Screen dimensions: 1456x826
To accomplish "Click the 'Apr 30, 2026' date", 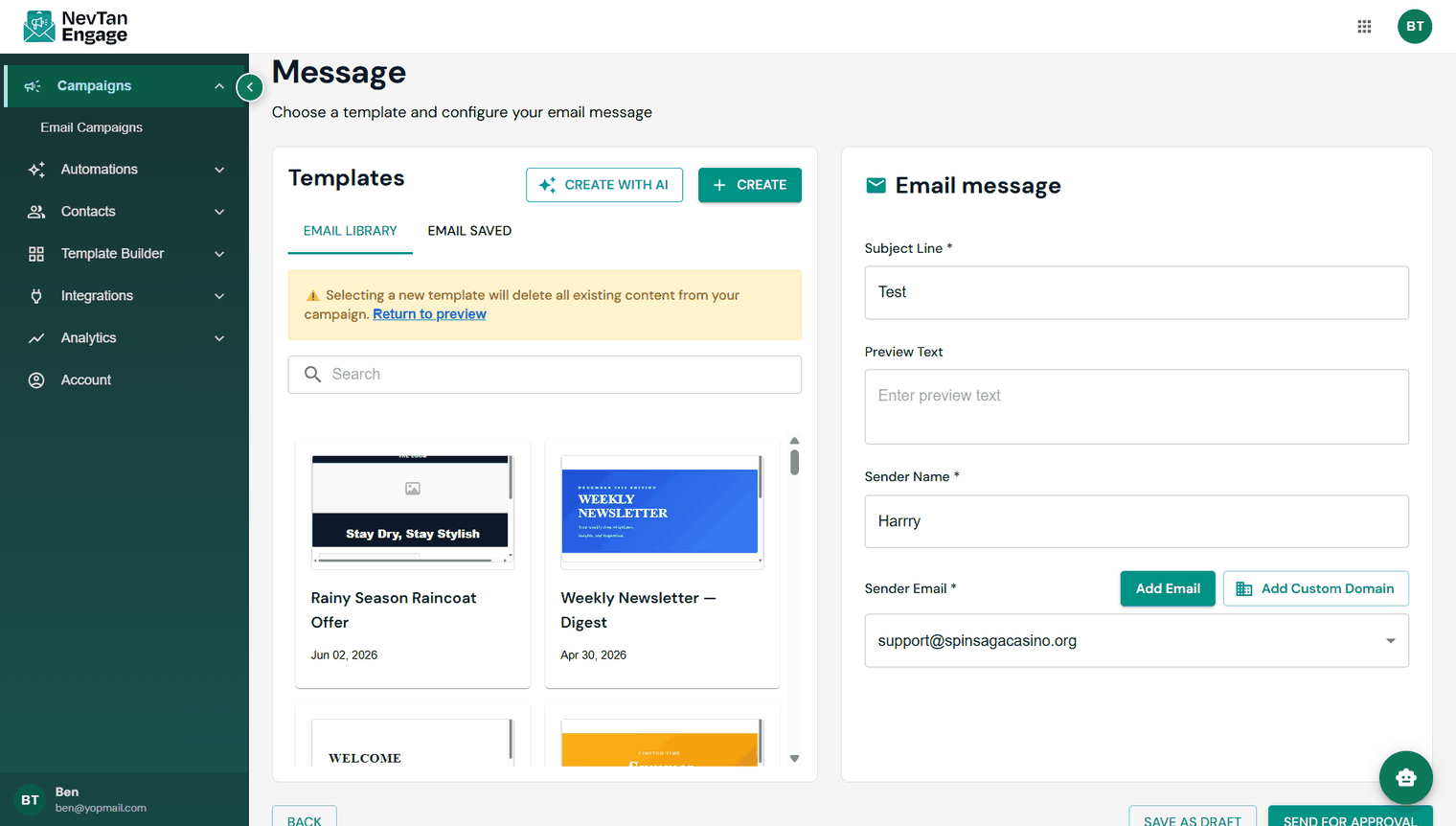I will click(593, 655).
